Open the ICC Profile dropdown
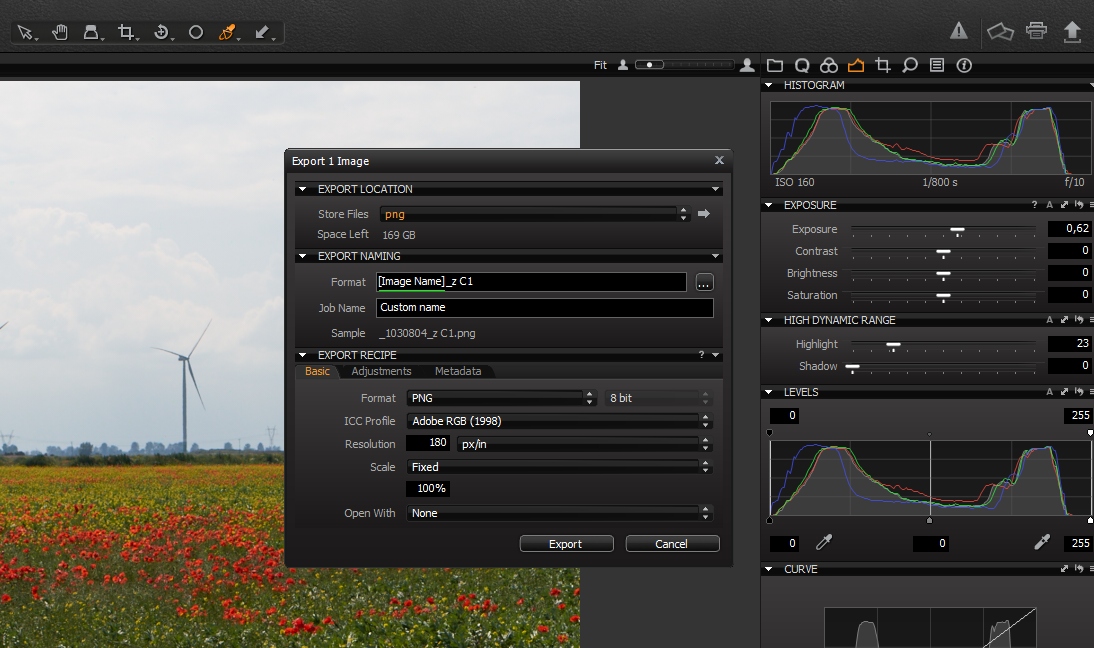The width and height of the screenshot is (1094, 648). tap(559, 421)
